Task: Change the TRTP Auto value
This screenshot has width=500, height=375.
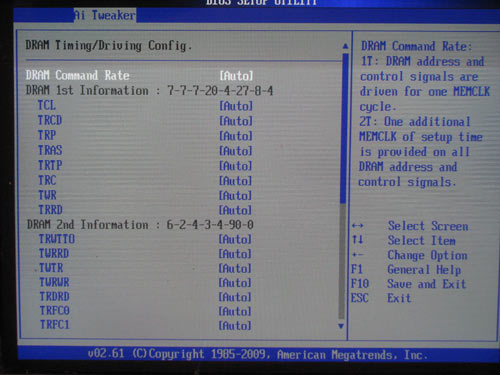Action: [x=235, y=166]
